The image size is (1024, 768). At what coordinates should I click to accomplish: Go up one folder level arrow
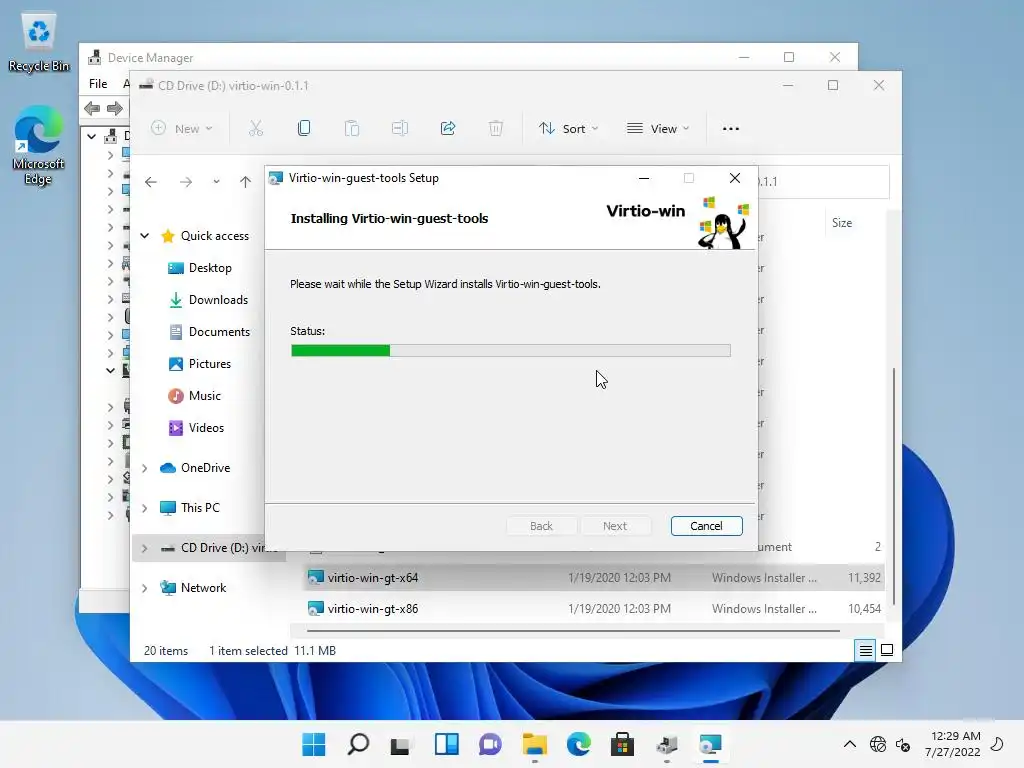click(245, 182)
